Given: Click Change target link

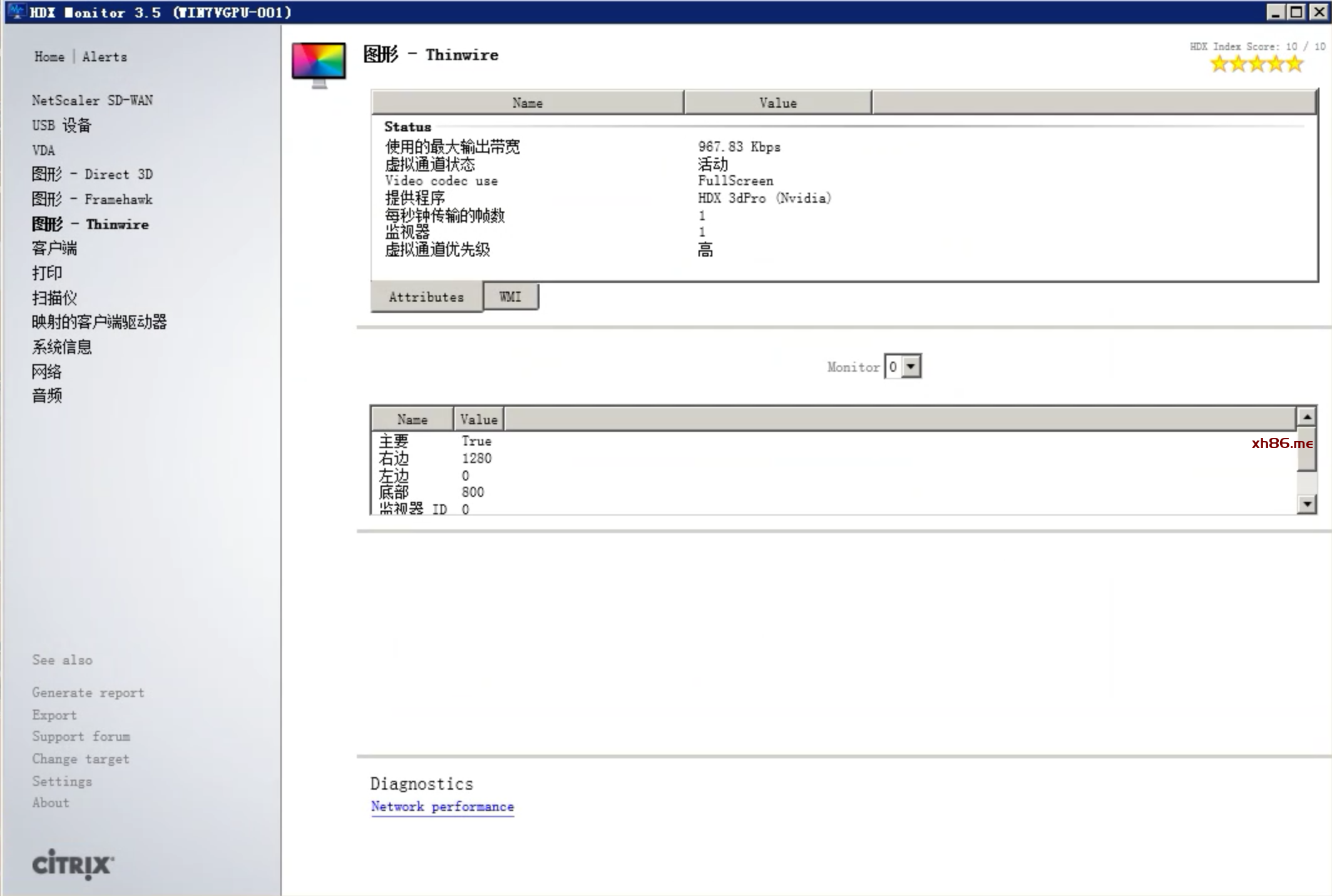Looking at the screenshot, I should [81, 759].
